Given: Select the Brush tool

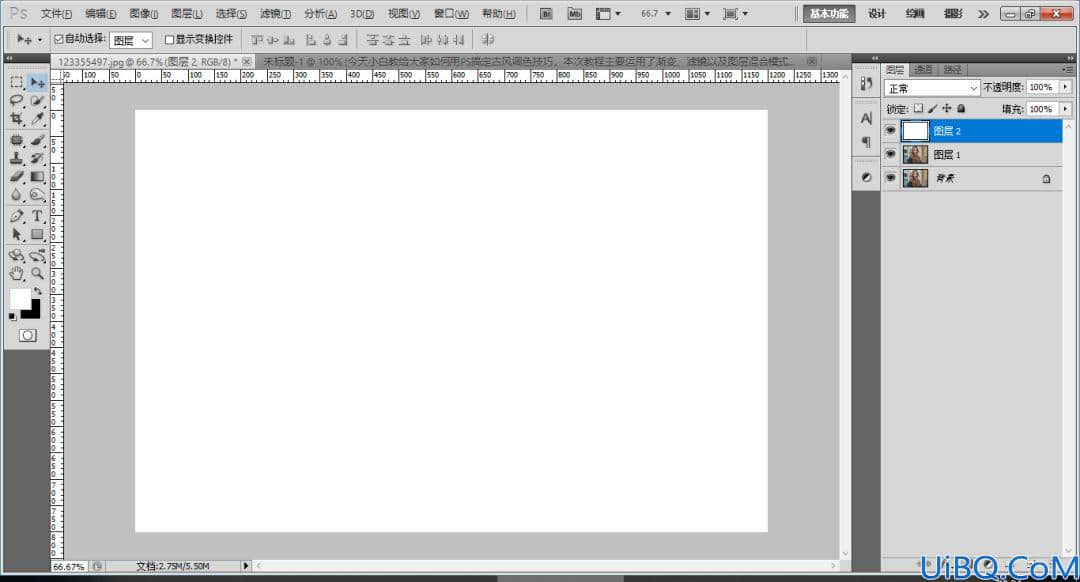Looking at the screenshot, I should tap(37, 141).
